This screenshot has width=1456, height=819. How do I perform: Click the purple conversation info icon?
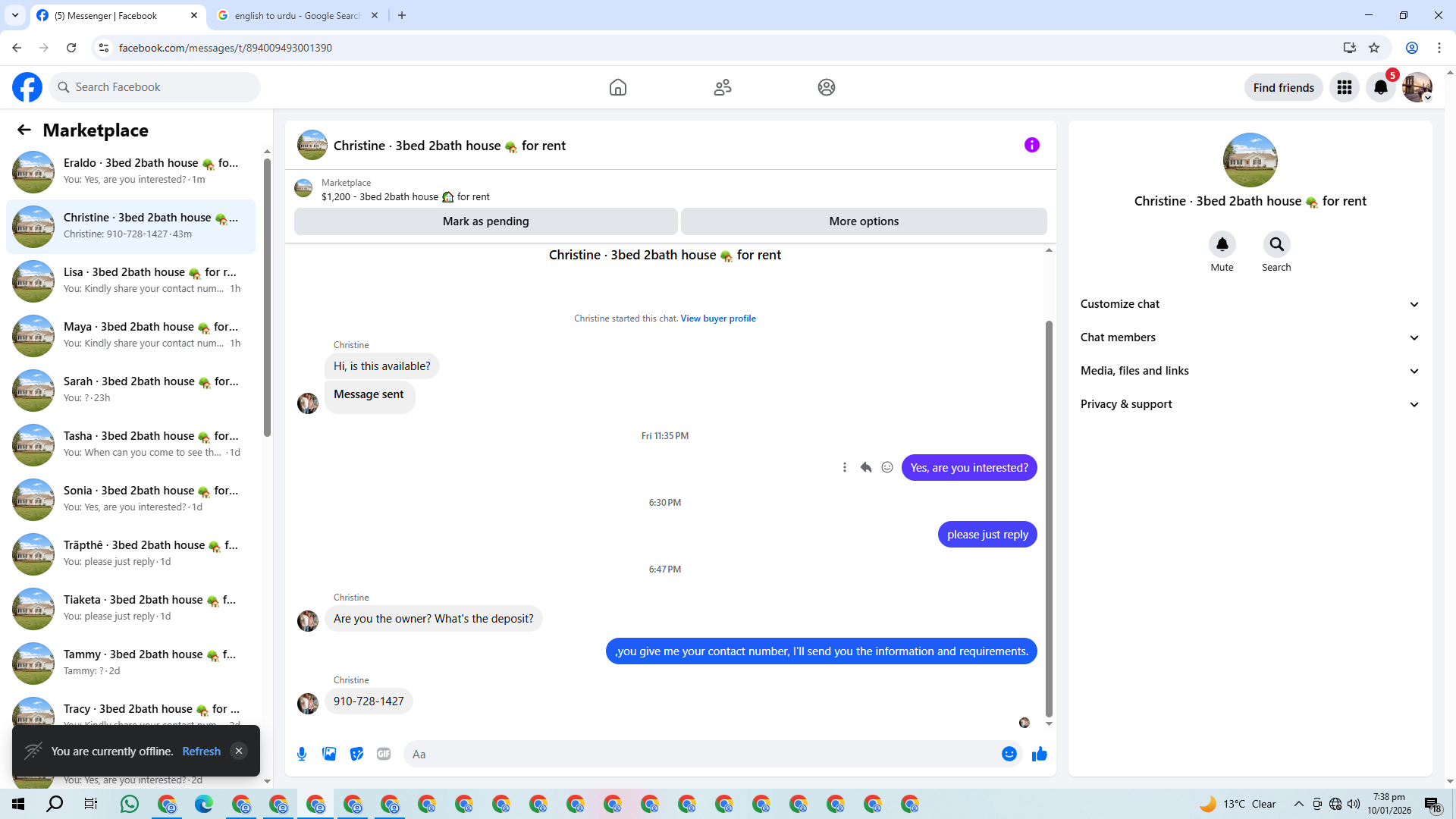[1031, 145]
